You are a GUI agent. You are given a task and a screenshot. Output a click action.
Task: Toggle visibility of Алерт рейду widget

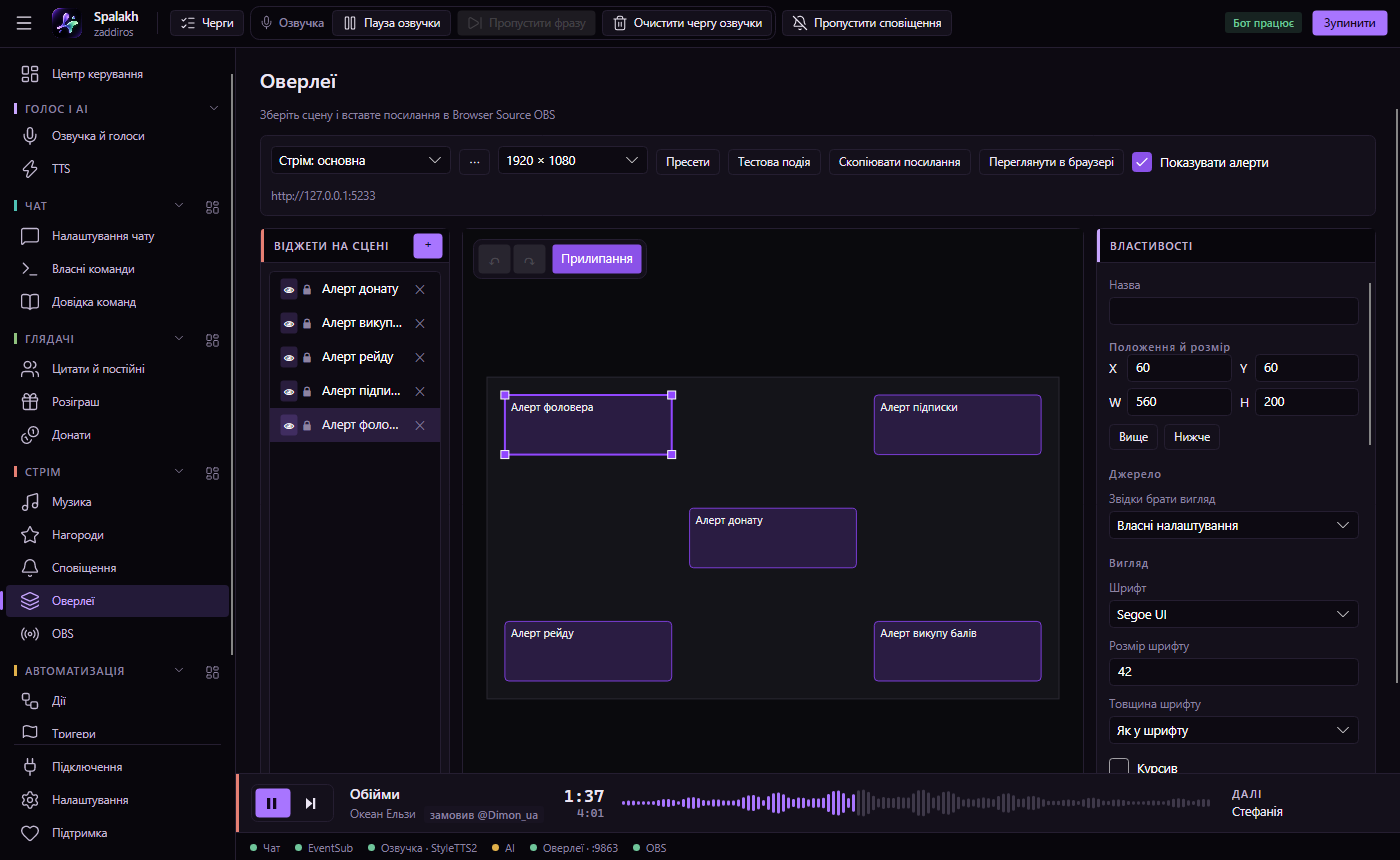pyautogui.click(x=289, y=357)
